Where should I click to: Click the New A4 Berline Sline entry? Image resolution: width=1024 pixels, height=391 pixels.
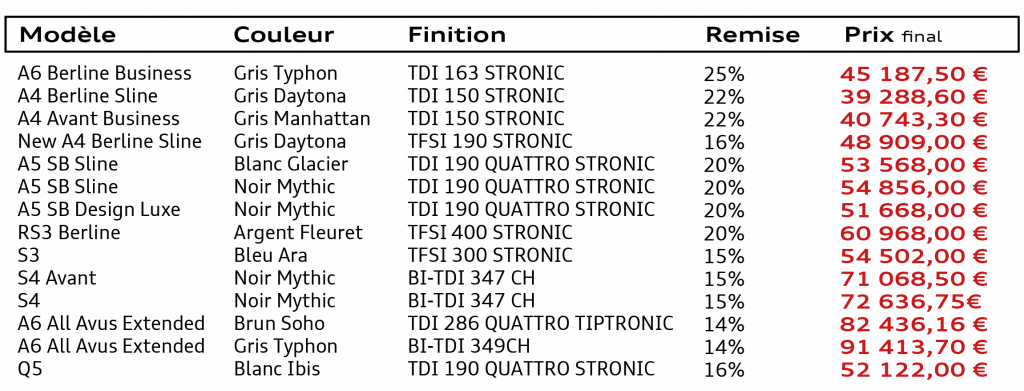(110, 142)
